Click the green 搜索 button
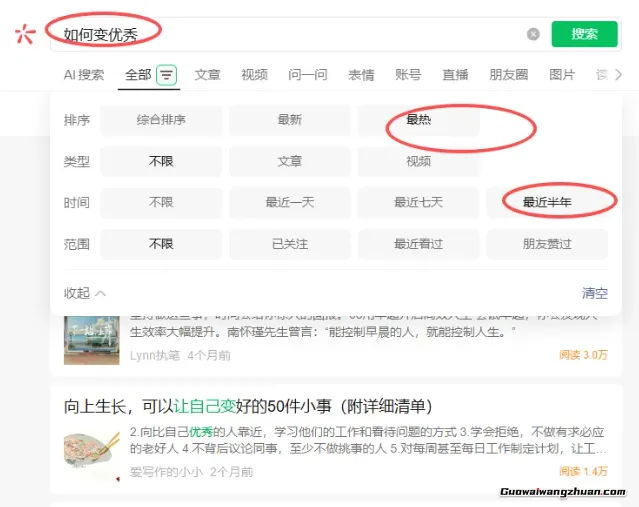The image size is (639, 507). [x=584, y=34]
